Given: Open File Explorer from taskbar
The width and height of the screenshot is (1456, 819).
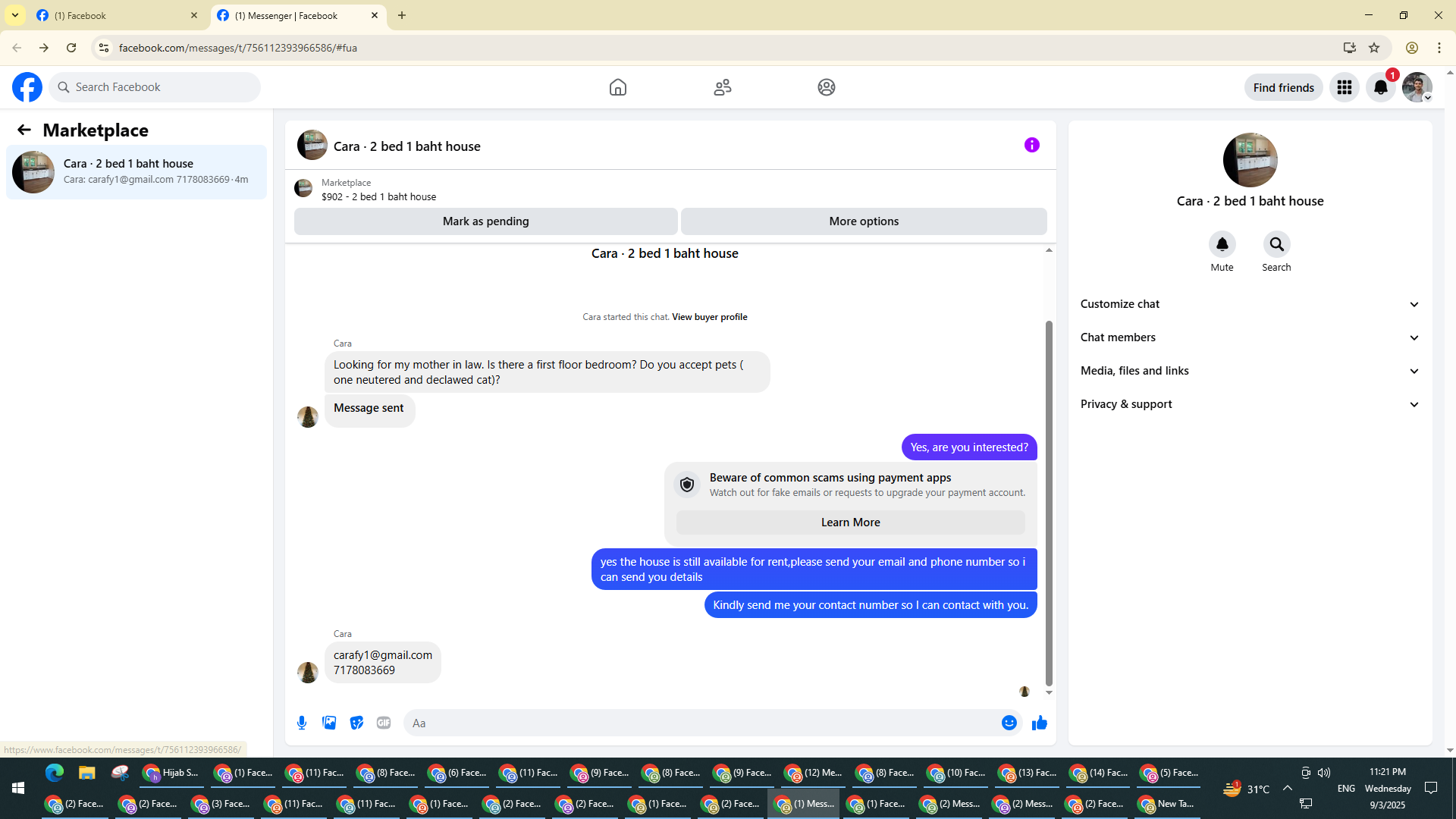Looking at the screenshot, I should tap(87, 773).
